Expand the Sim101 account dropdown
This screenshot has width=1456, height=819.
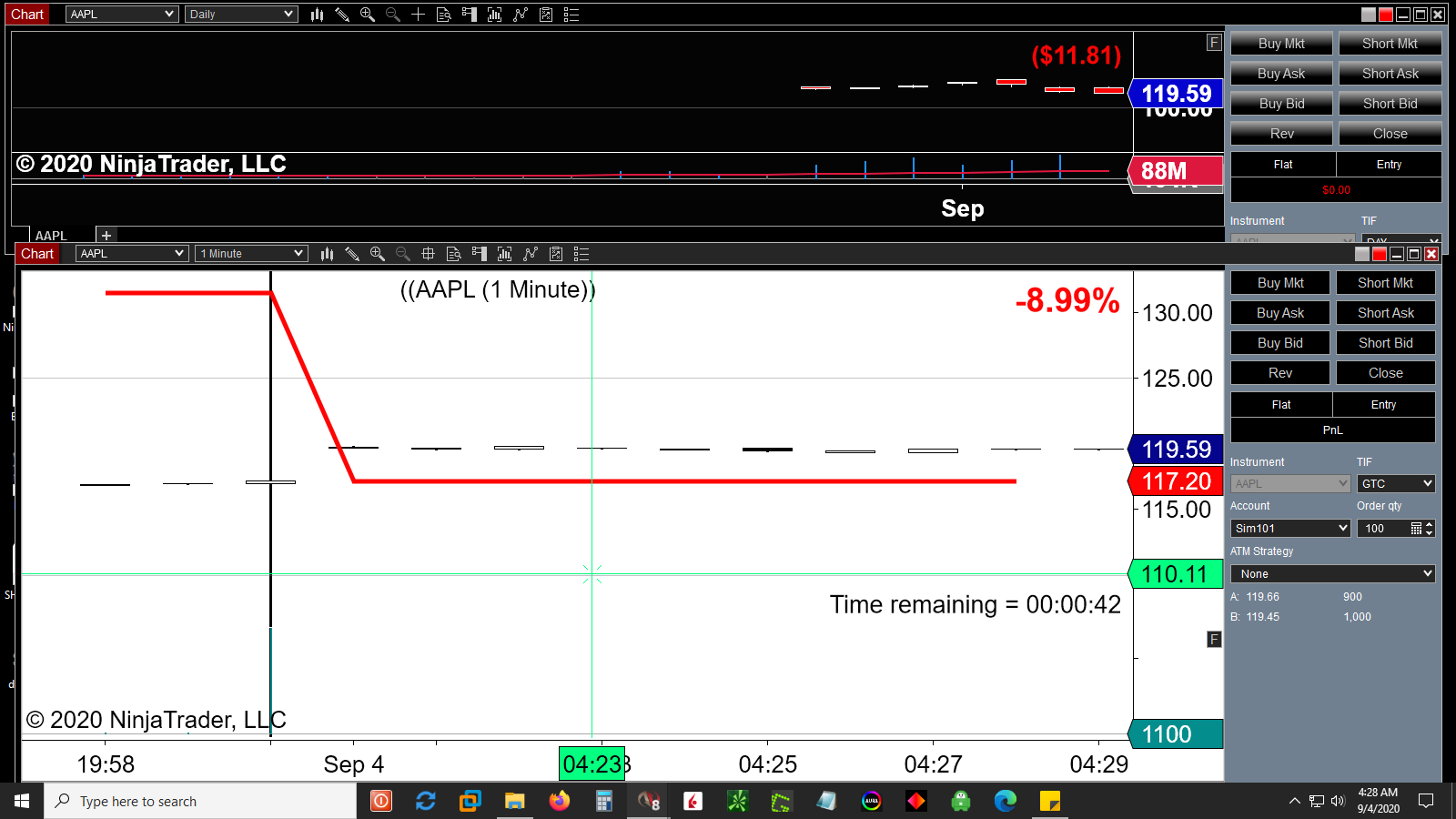[1290, 529]
